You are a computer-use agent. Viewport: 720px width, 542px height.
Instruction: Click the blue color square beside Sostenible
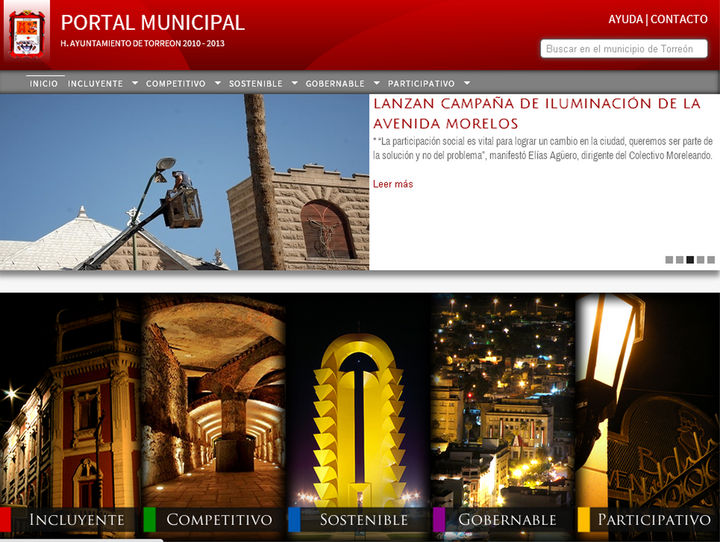click(x=294, y=519)
